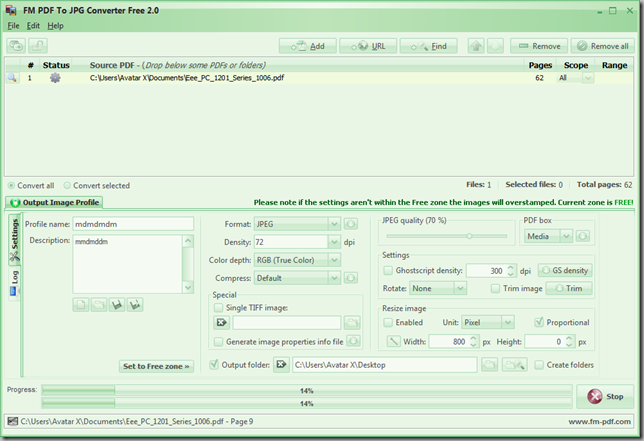Click the gear status icon in row 1
Image resolution: width=644 pixels, height=441 pixels.
tap(55, 78)
